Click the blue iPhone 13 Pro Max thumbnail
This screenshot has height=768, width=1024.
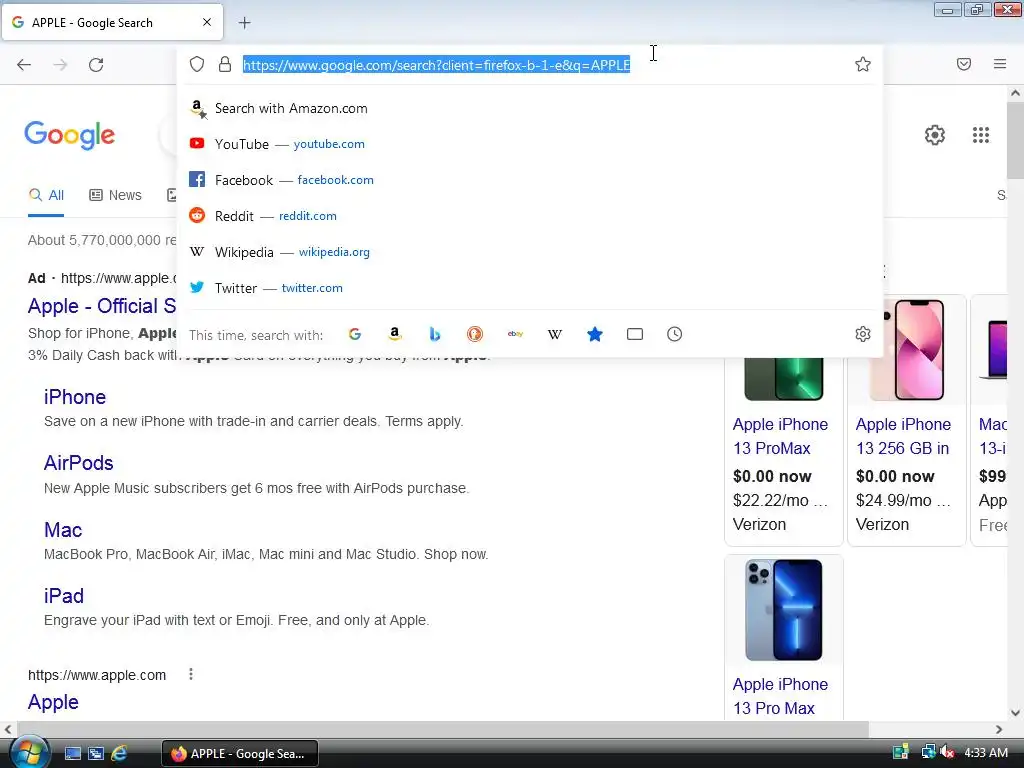[784, 610]
